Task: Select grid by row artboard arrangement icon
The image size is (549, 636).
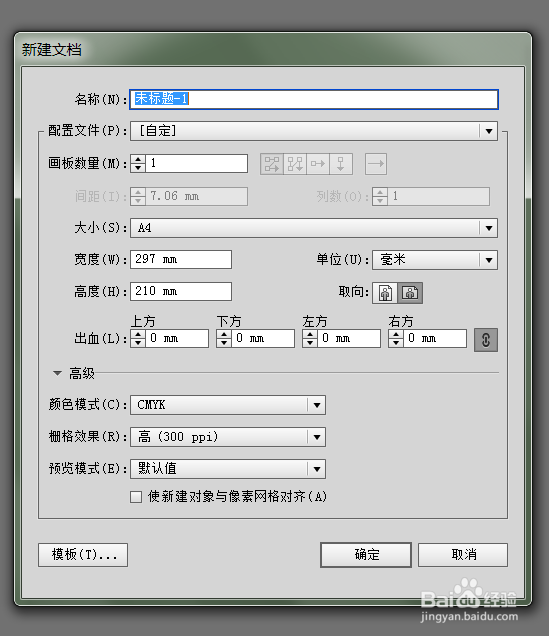Action: coord(272,164)
